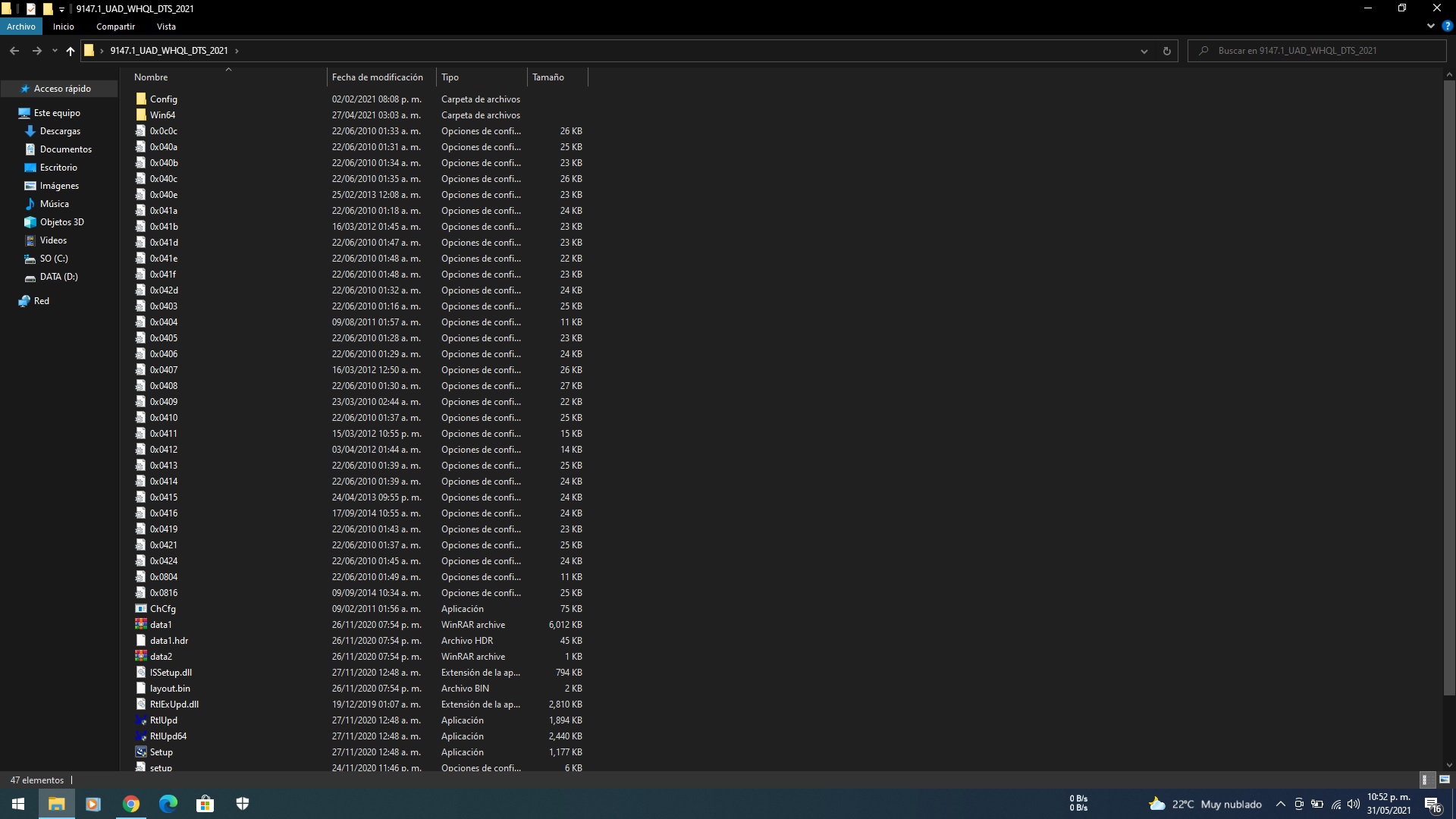Select the RtlUpd application icon
Screen dimensions: 1456x819
[x=141, y=720]
